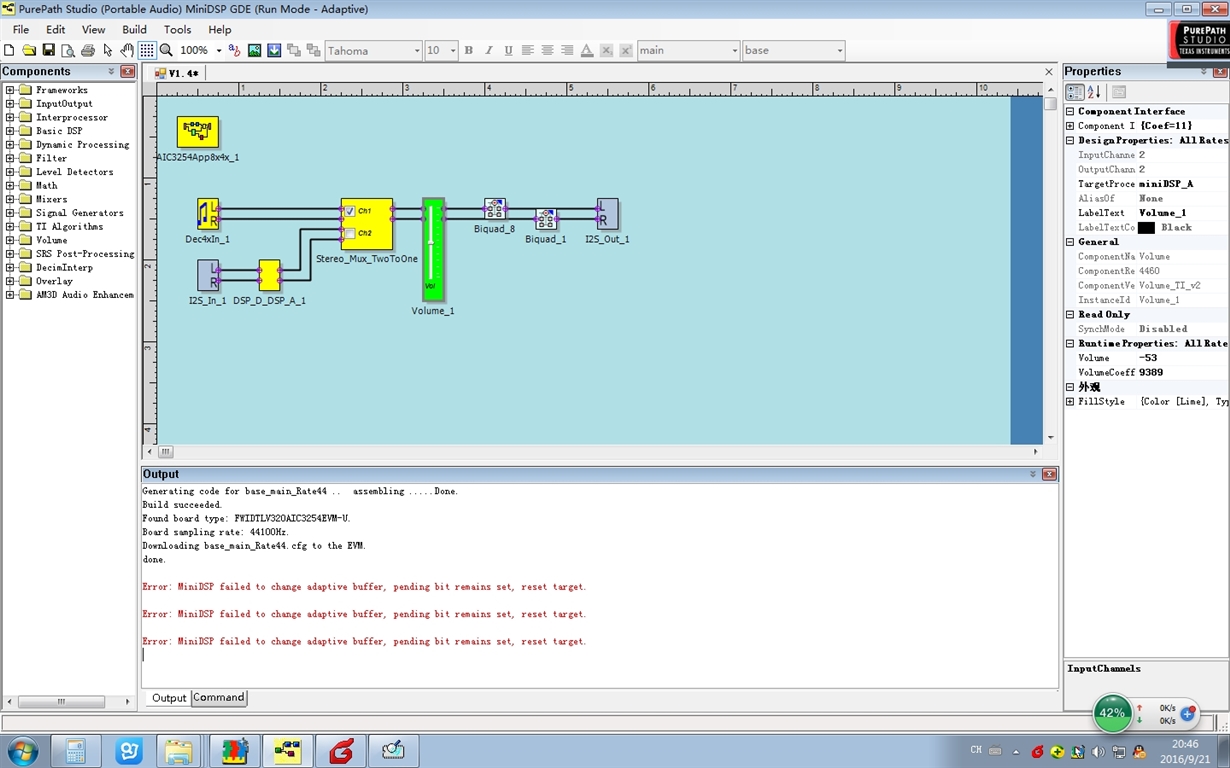This screenshot has width=1230, height=768.
Task: Click the categorized sort button in Properties
Action: (x=1076, y=92)
